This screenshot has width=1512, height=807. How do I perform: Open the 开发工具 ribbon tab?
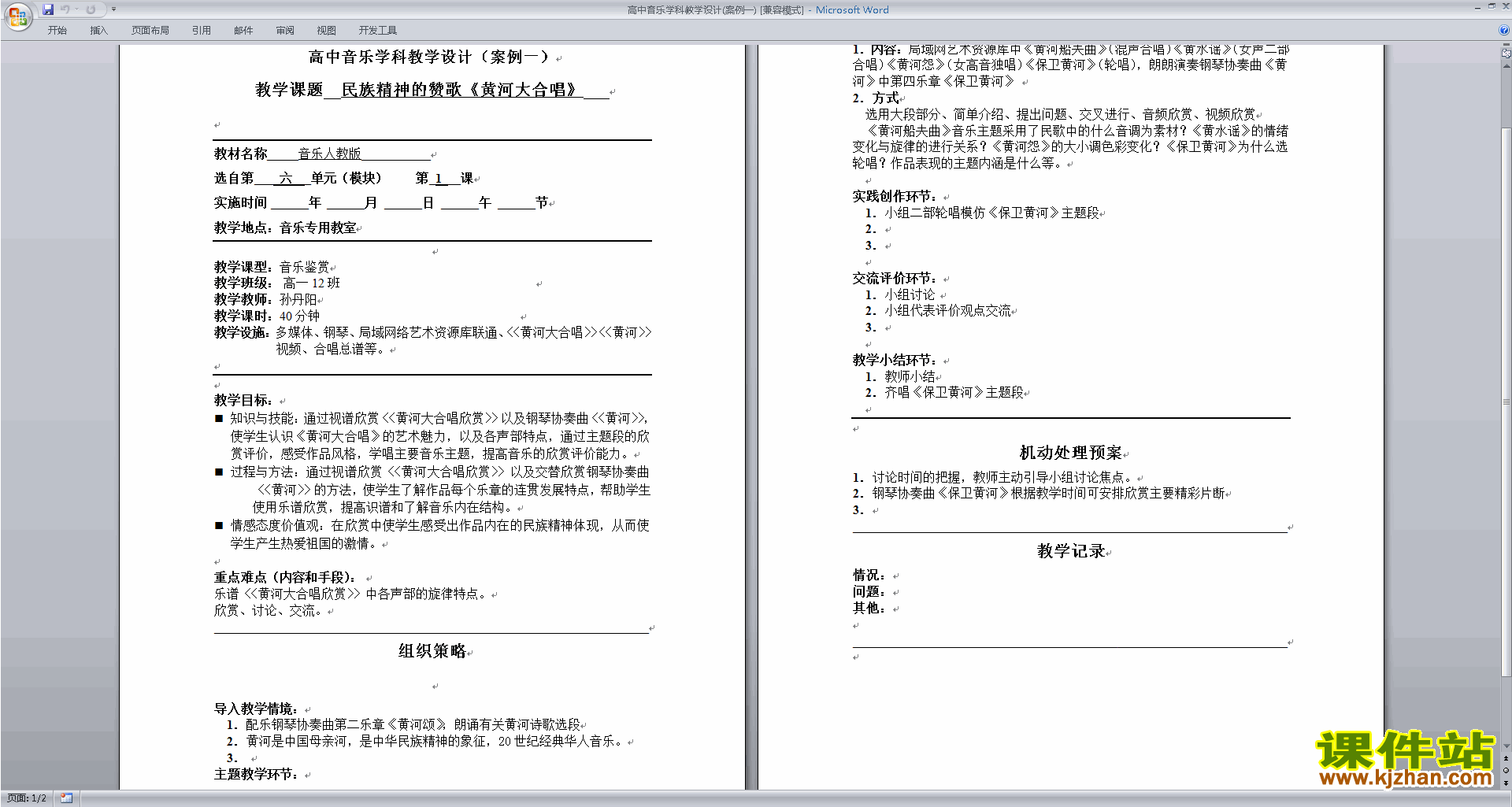point(378,30)
